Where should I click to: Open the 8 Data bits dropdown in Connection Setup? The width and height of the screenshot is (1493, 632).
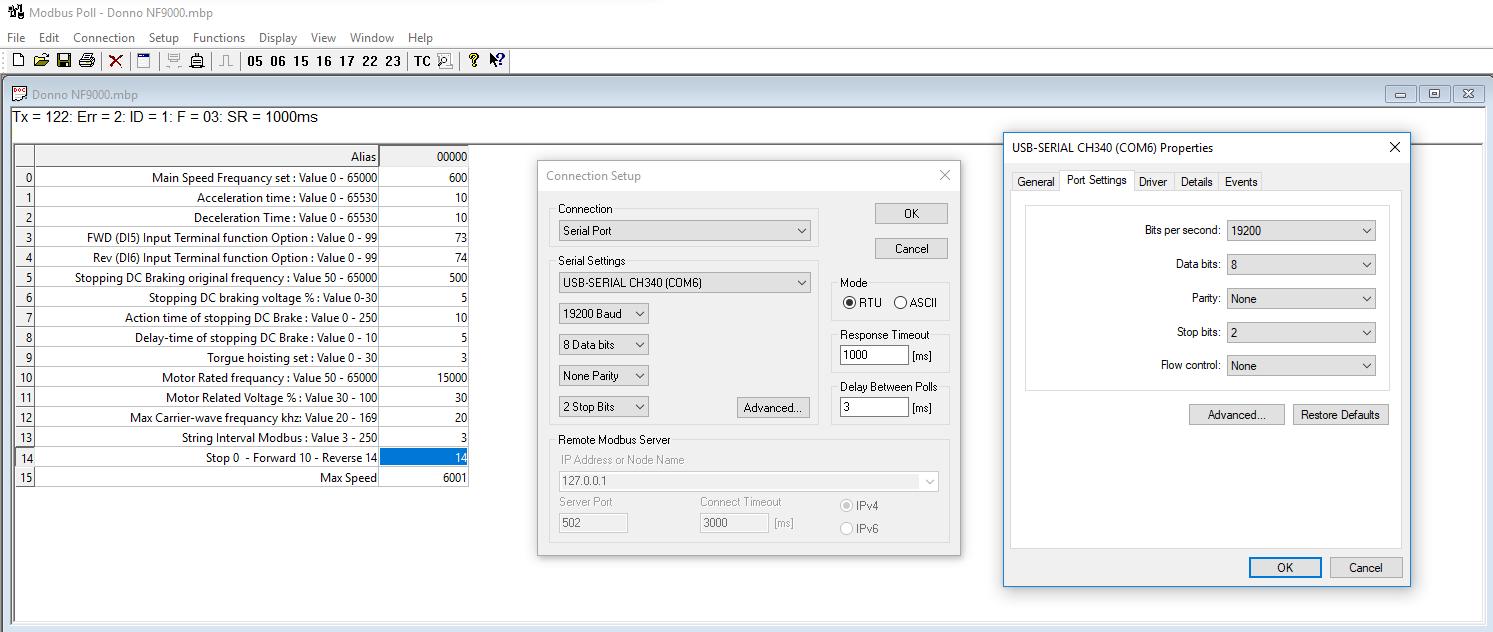(604, 345)
